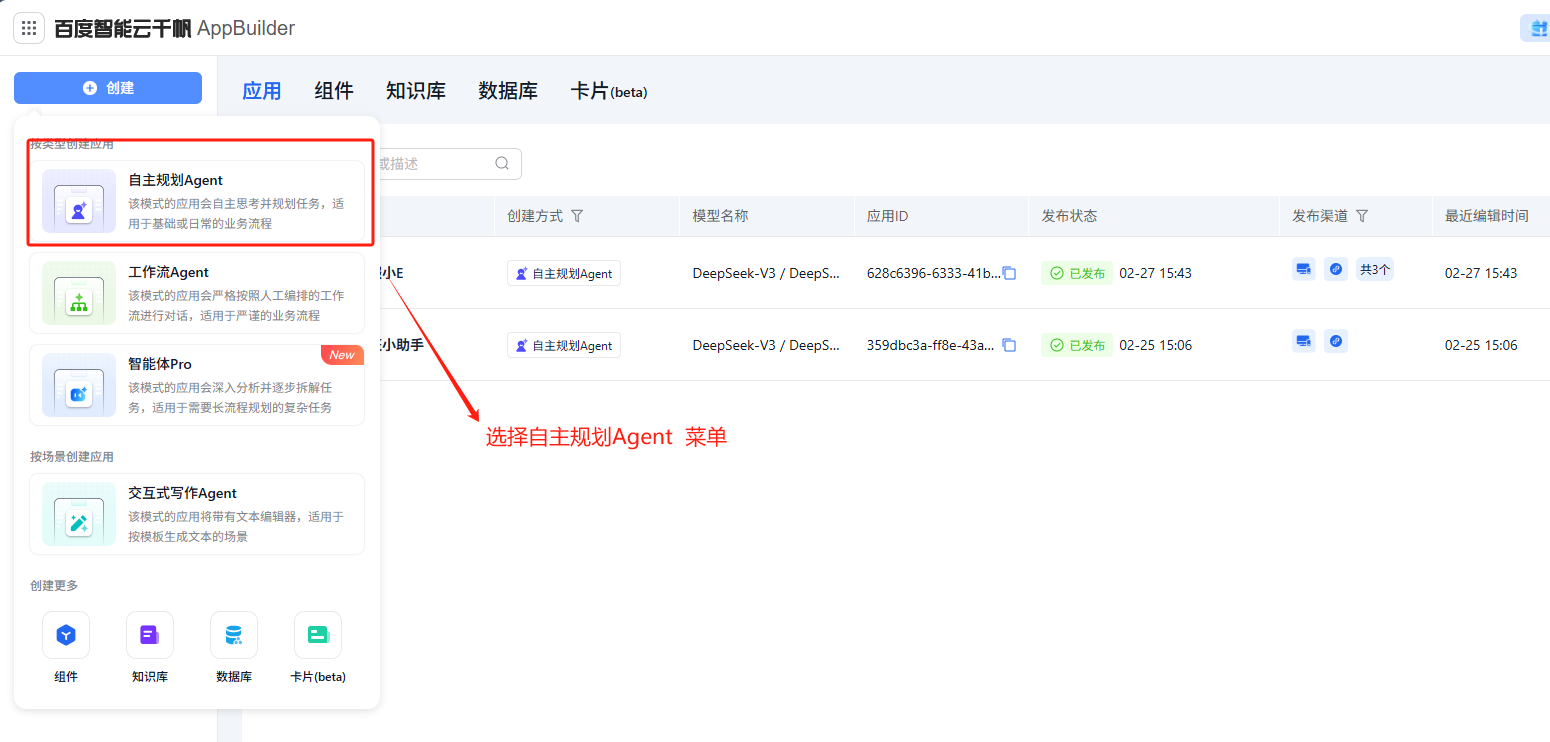Click the 创建更多 section label
The image size is (1550, 742).
pos(54,585)
